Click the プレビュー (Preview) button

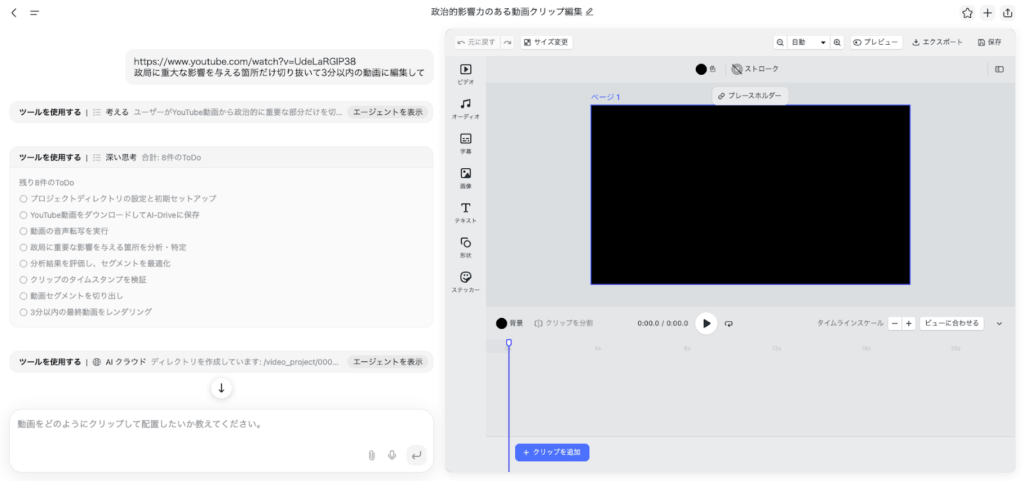[x=876, y=43]
